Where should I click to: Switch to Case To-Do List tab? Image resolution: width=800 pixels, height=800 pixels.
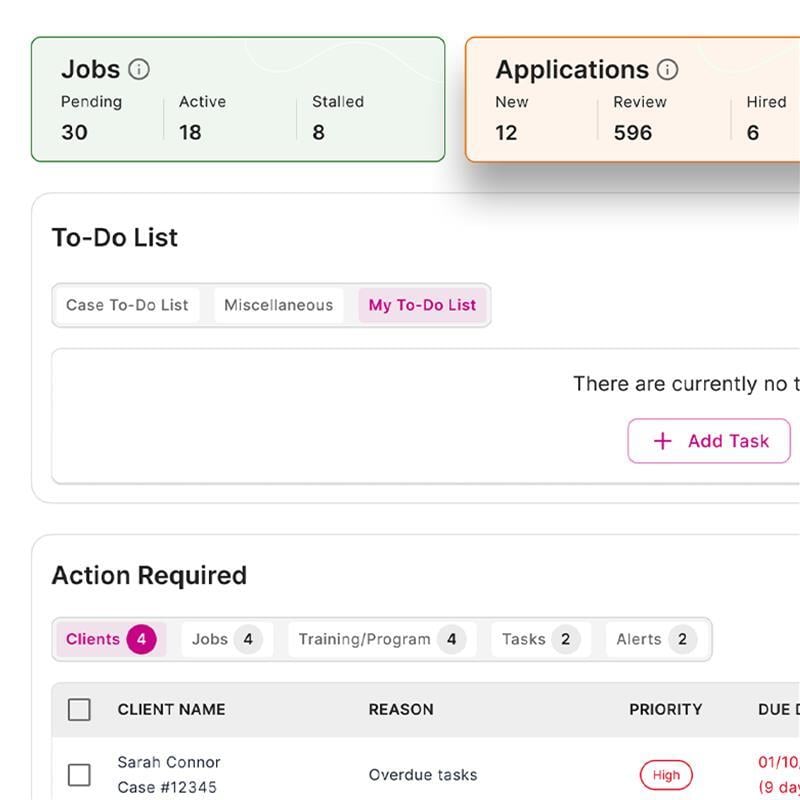coord(127,306)
